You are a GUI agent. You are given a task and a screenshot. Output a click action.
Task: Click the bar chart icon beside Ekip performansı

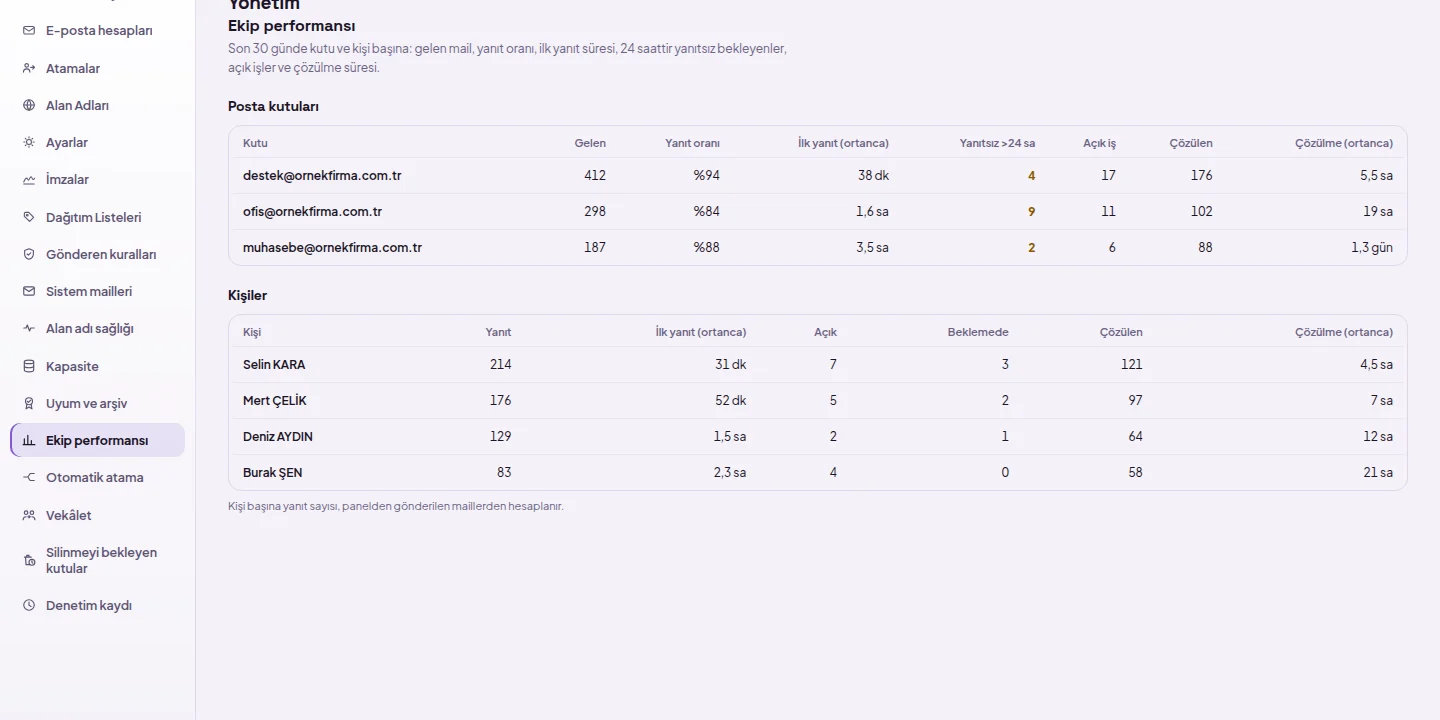pos(29,440)
